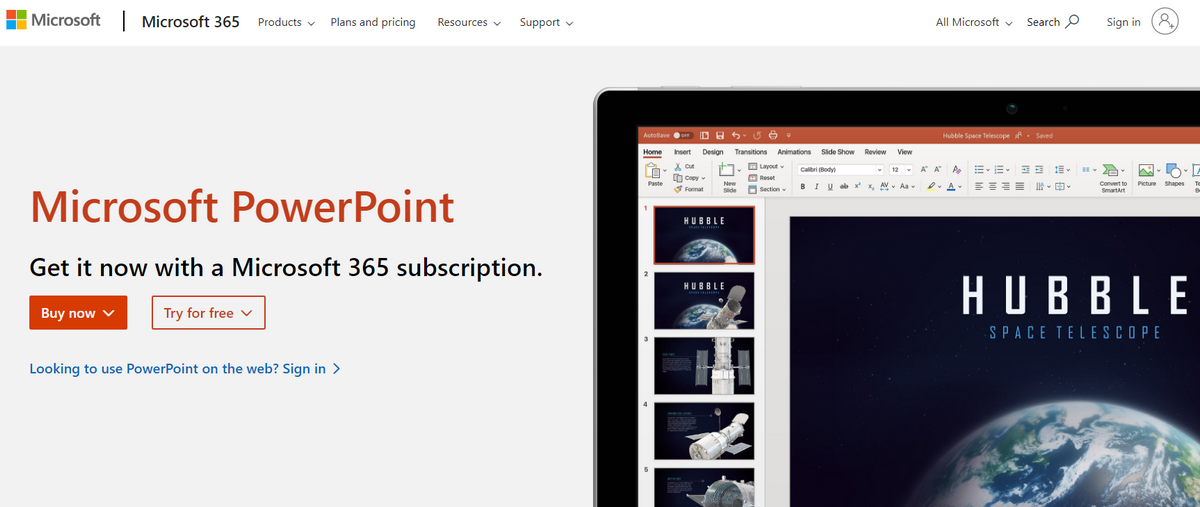This screenshot has height=507, width=1200.
Task: Switch to the Slide Show tab
Action: [838, 152]
